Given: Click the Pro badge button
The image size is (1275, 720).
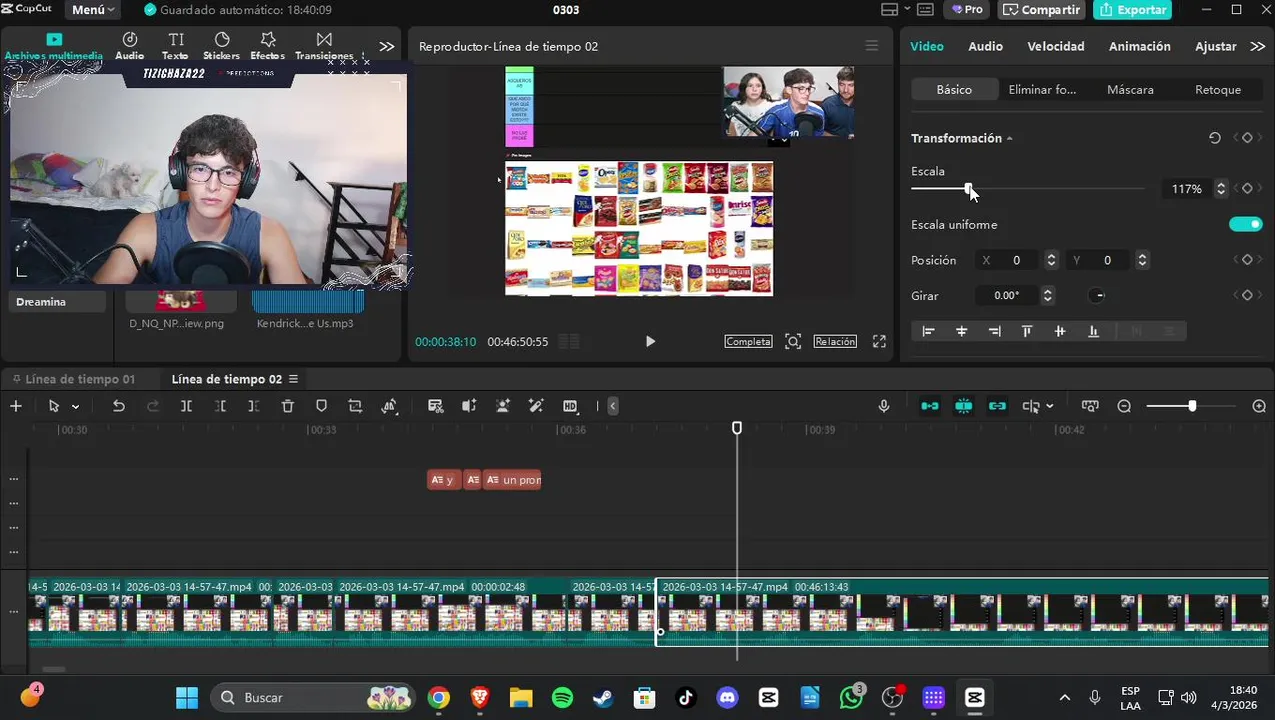Looking at the screenshot, I should pyautogui.click(x=967, y=10).
